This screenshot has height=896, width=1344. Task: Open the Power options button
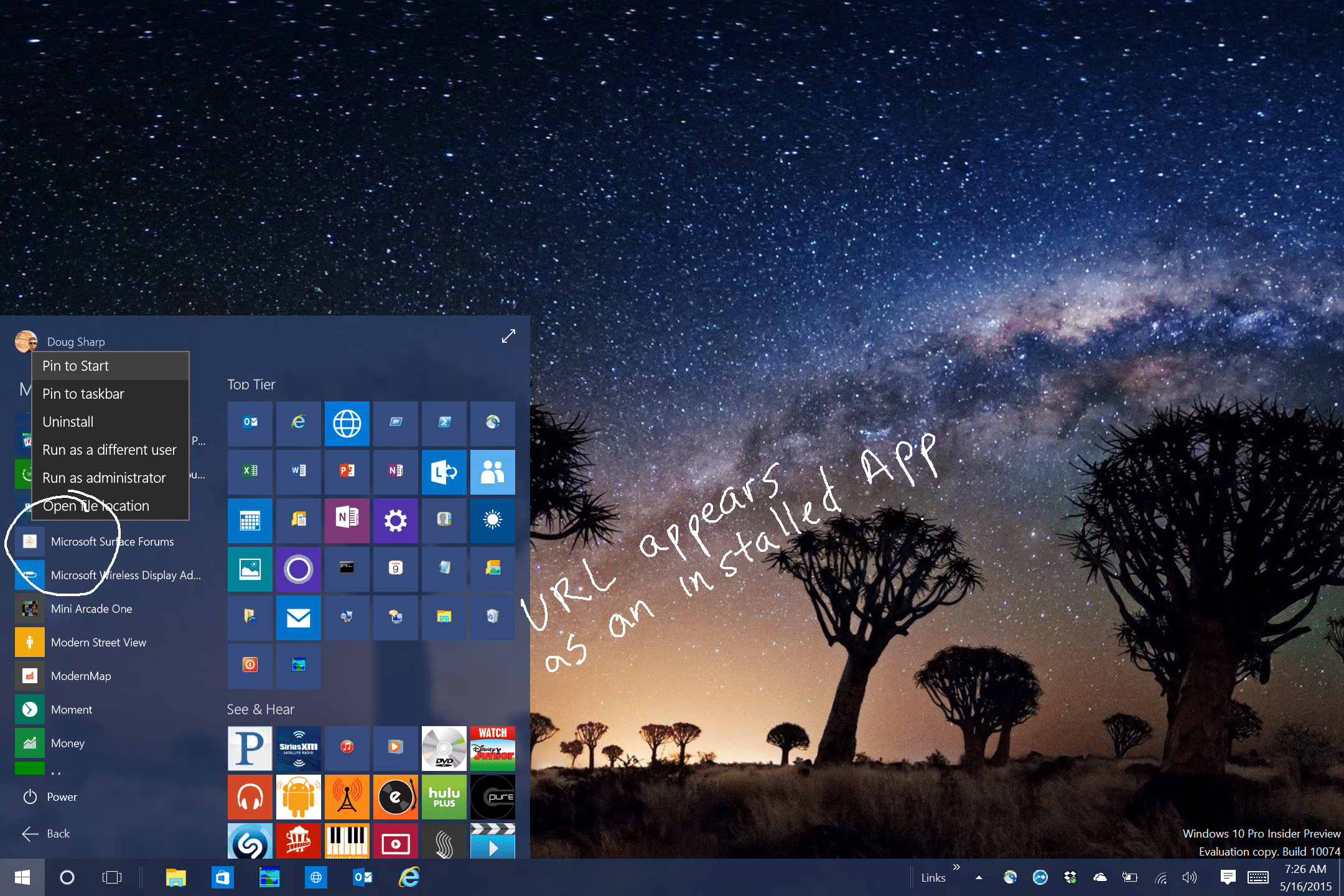(50, 796)
